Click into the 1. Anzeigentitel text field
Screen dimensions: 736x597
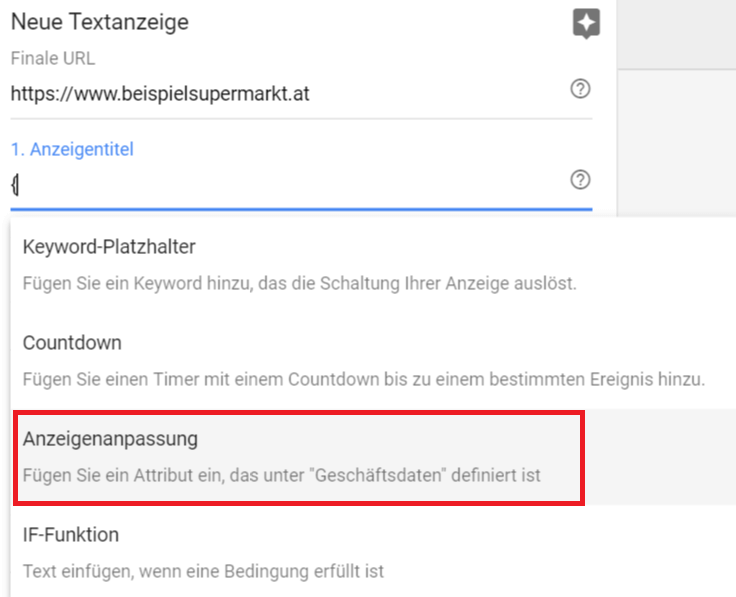[x=290, y=184]
